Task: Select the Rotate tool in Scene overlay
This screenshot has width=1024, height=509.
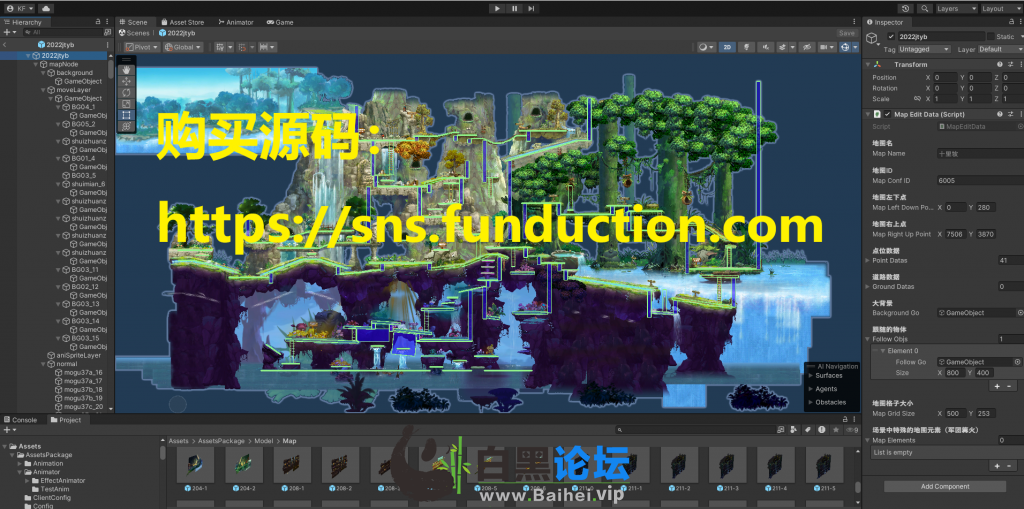Action: (x=127, y=92)
